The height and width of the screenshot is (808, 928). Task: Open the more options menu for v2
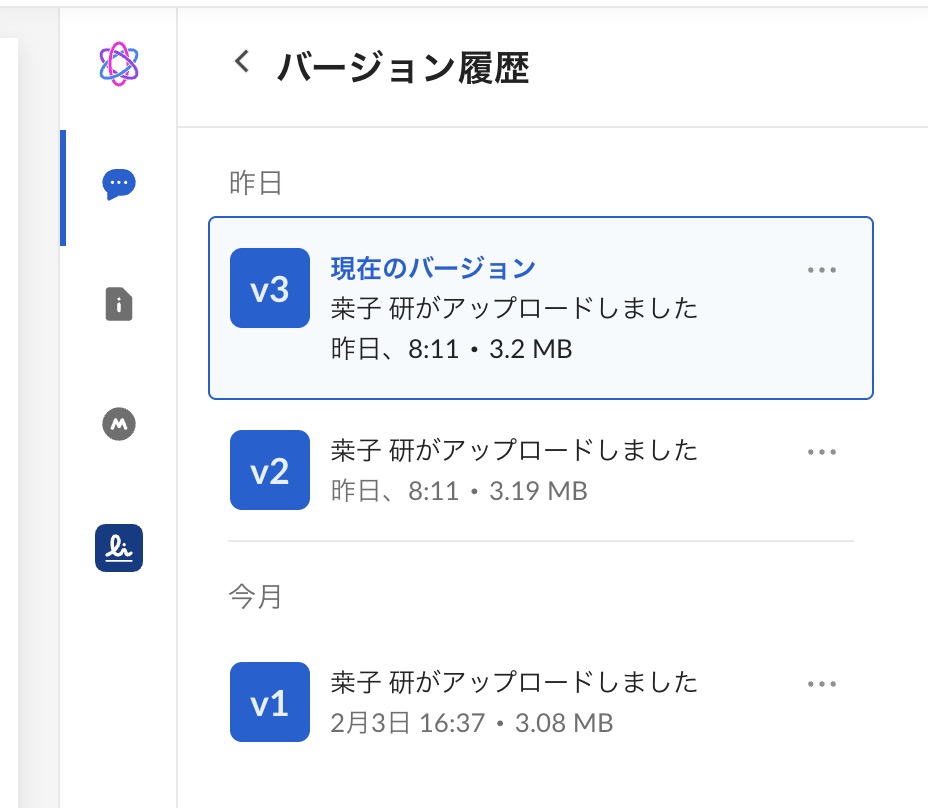(x=821, y=452)
